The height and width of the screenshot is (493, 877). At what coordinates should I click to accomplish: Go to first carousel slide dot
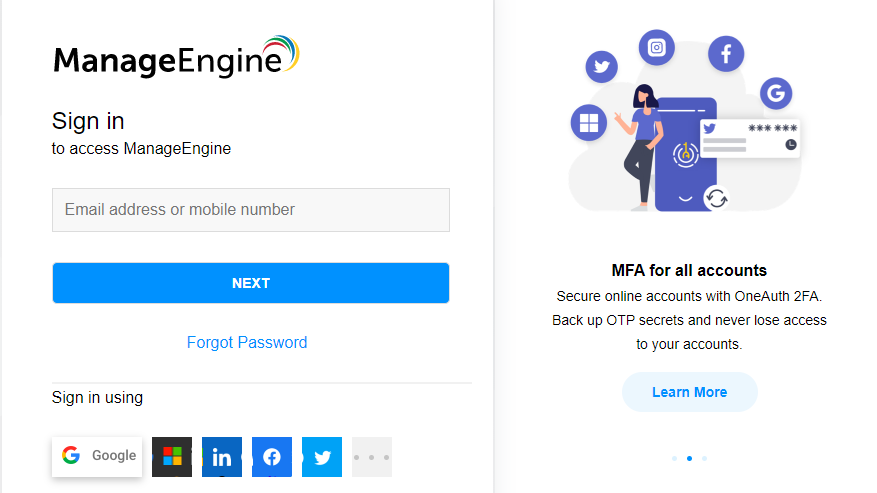point(675,458)
